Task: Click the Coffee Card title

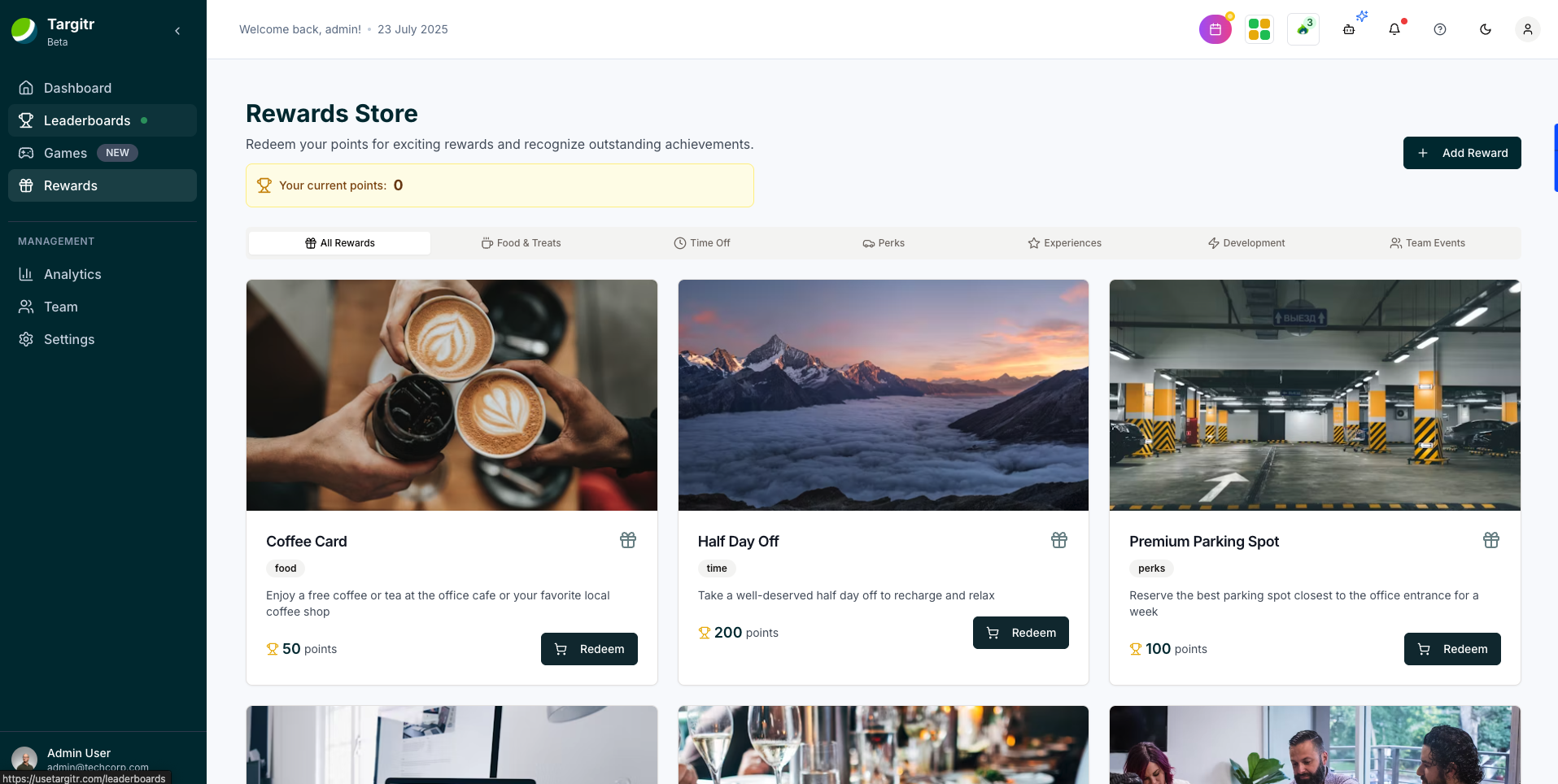Action: pyautogui.click(x=307, y=542)
